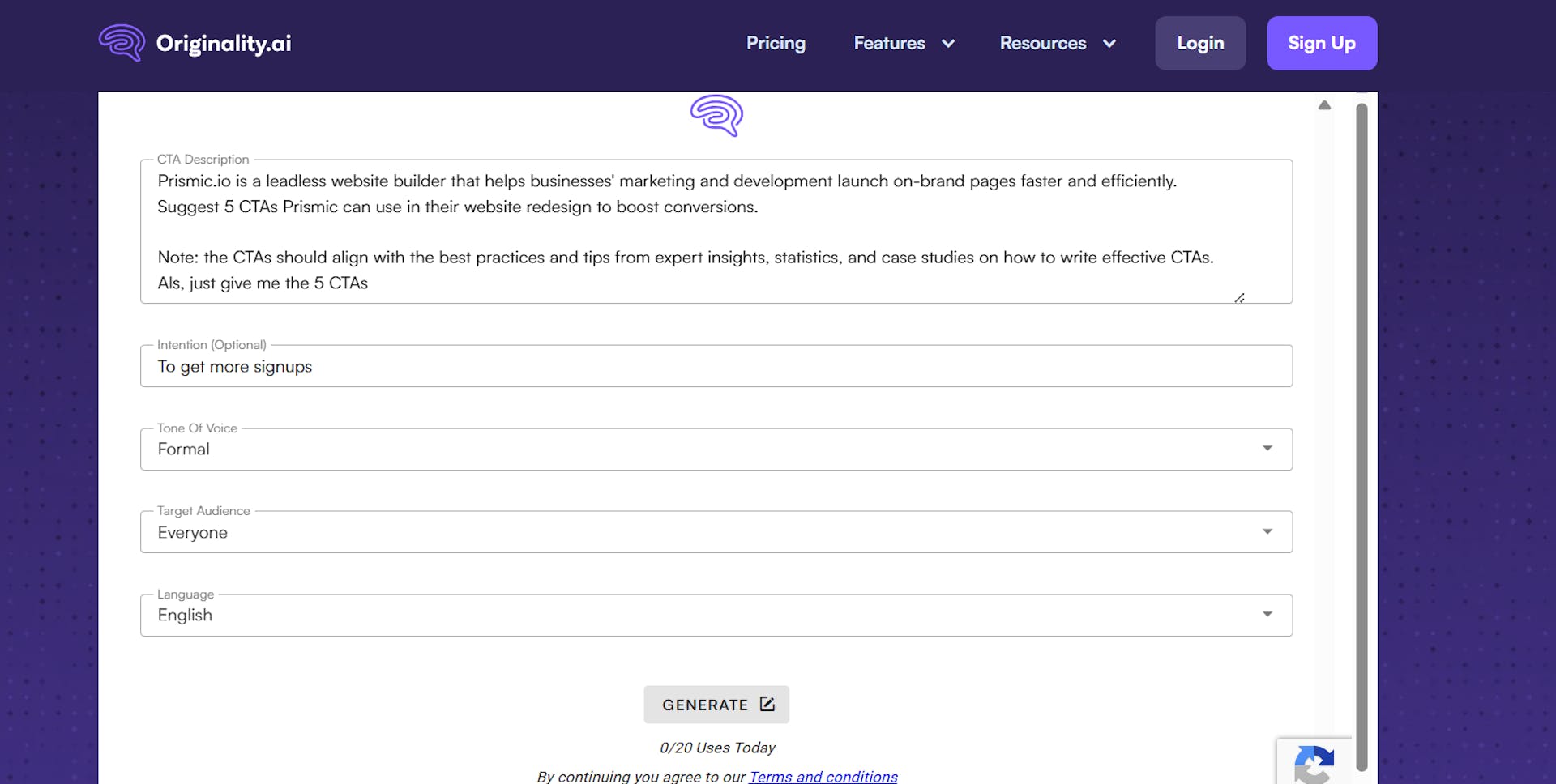The height and width of the screenshot is (784, 1556).
Task: Open the Resources menu
Action: 1043,44
